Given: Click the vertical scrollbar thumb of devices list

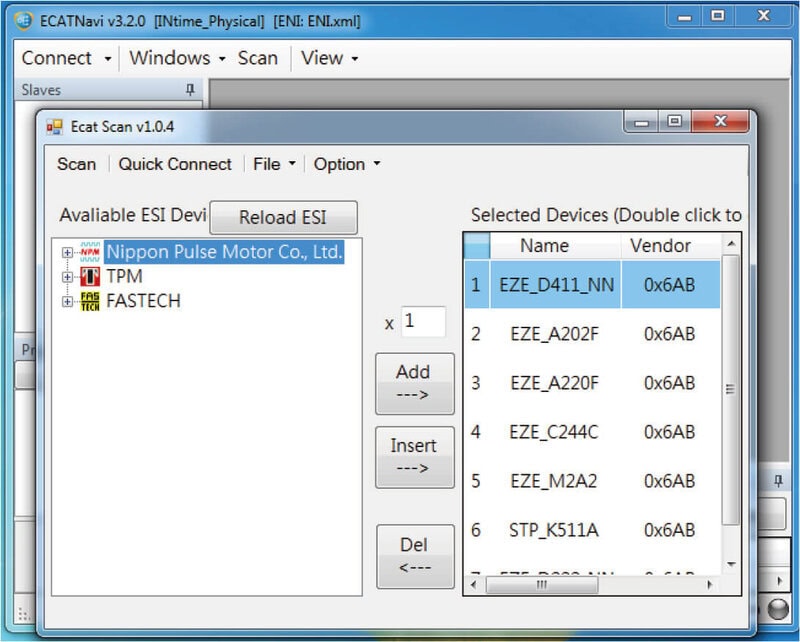Looking at the screenshot, I should [x=731, y=390].
